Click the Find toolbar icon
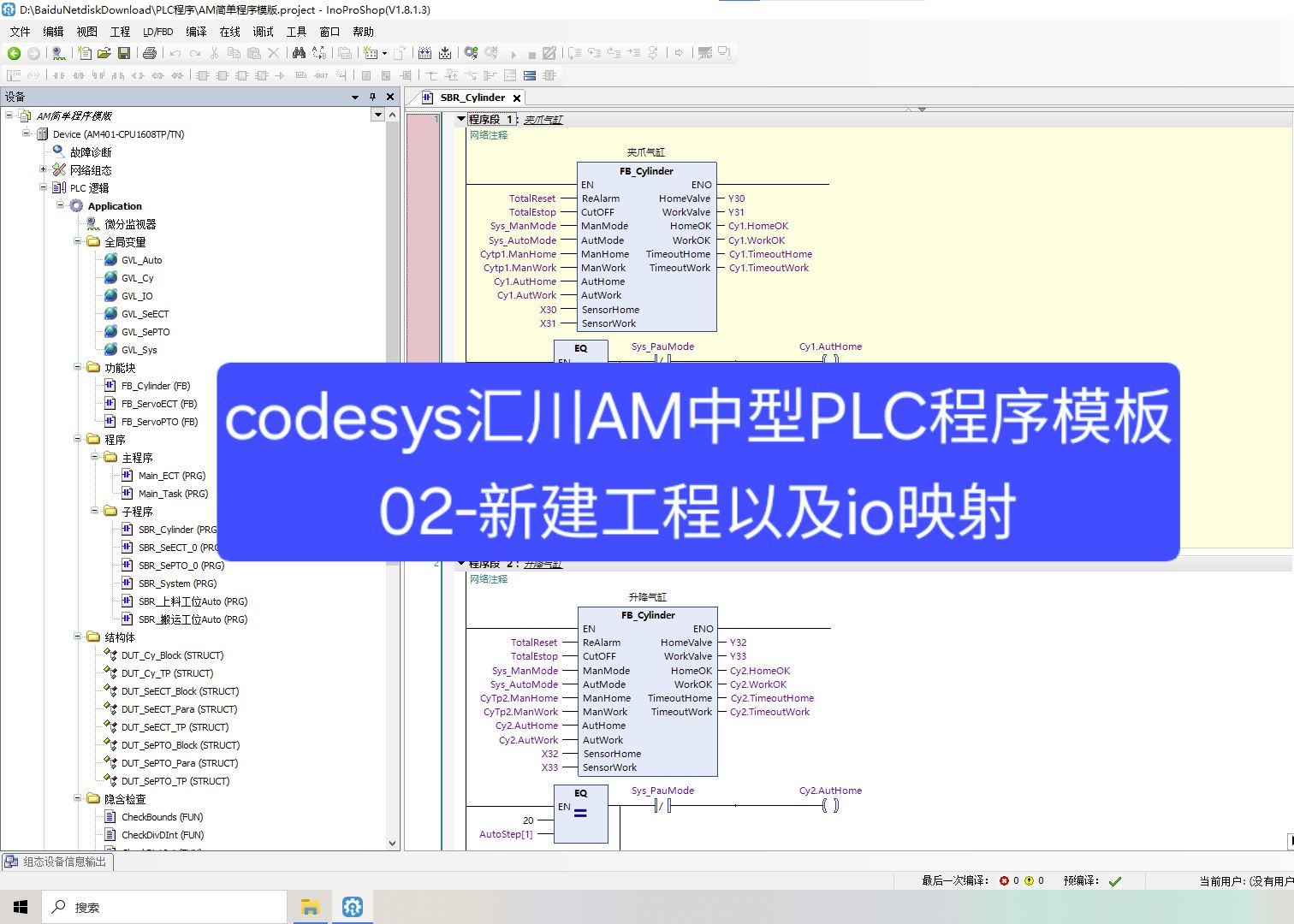The width and height of the screenshot is (1294, 924). pyautogui.click(x=300, y=53)
